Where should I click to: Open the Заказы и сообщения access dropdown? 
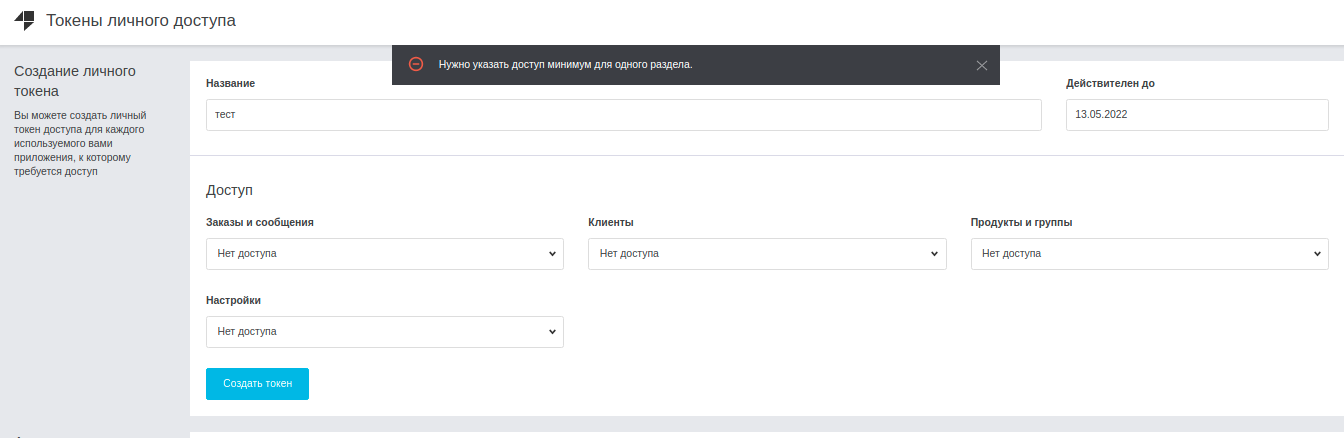pyautogui.click(x=385, y=254)
